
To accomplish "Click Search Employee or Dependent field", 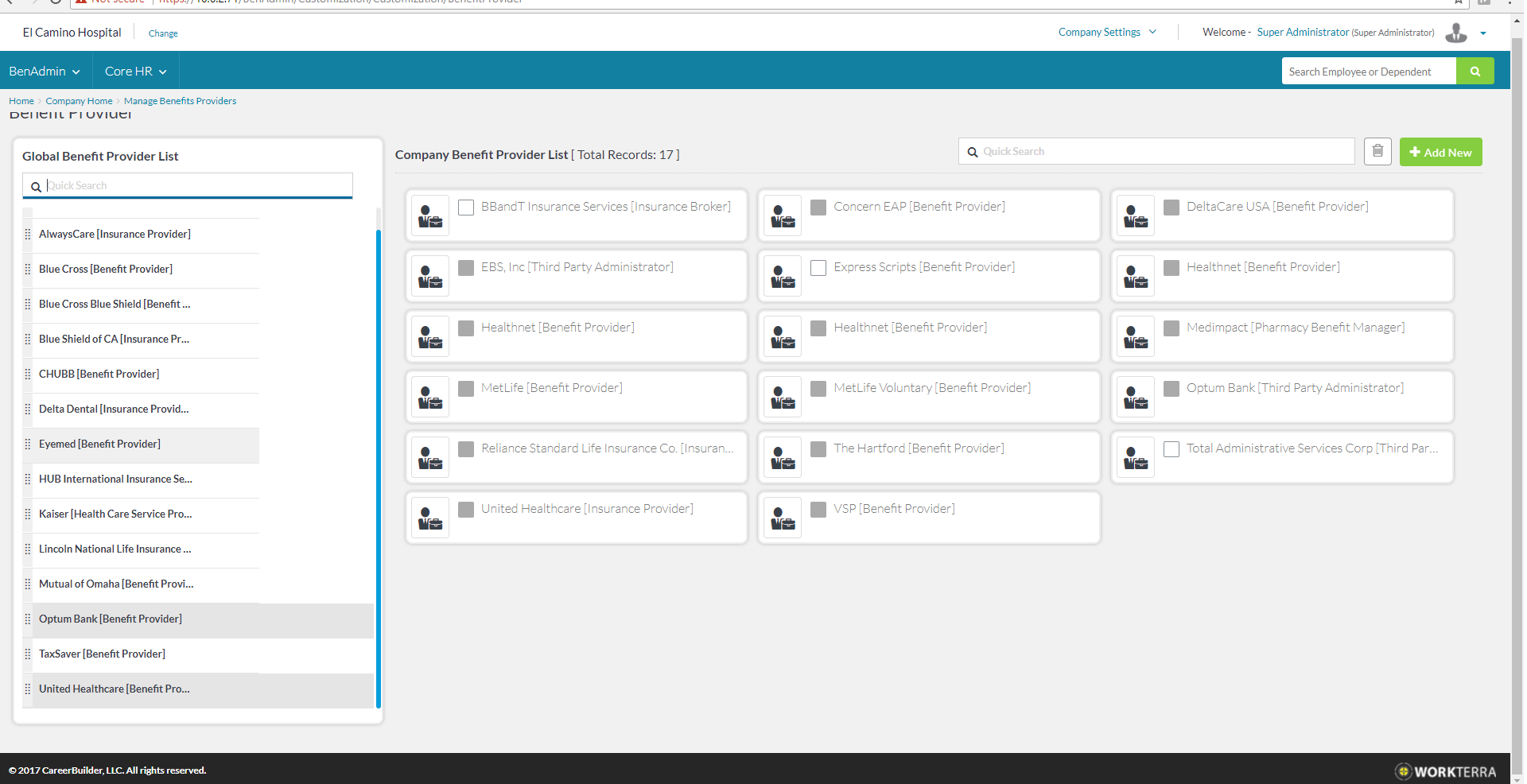I will (1369, 72).
